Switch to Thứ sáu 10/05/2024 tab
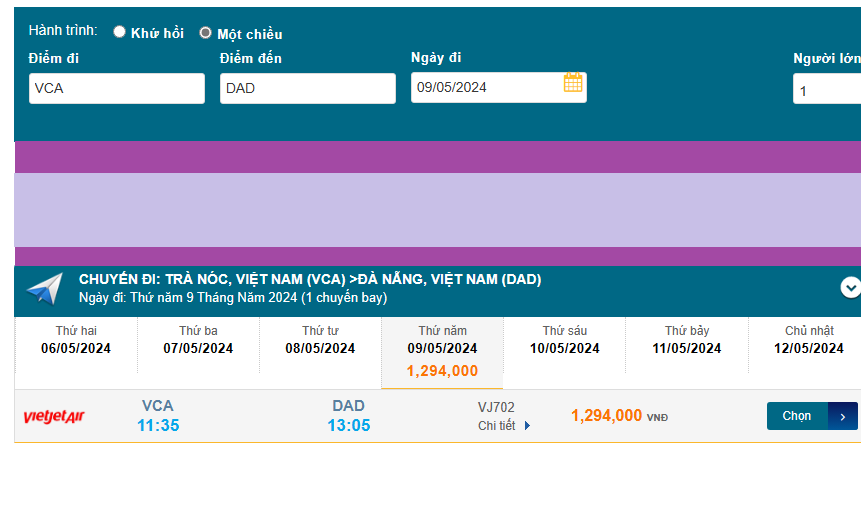This screenshot has height=528, width=861. tap(565, 341)
